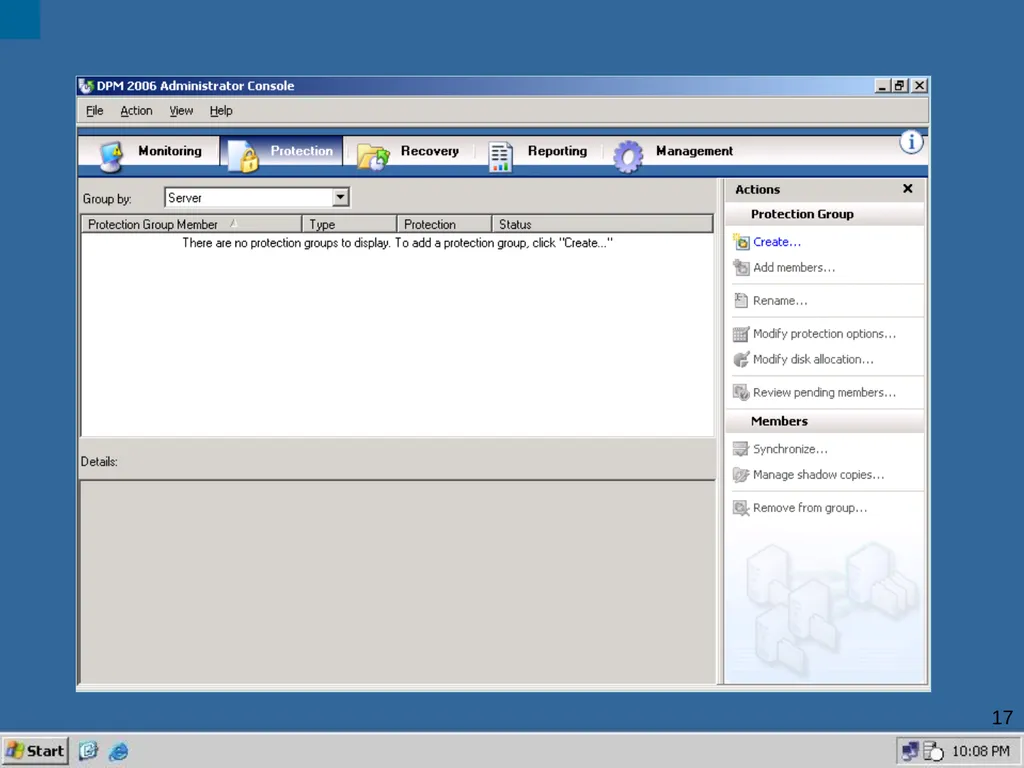The width and height of the screenshot is (1024, 768).
Task: Click the Status column header
Action: 601,224
